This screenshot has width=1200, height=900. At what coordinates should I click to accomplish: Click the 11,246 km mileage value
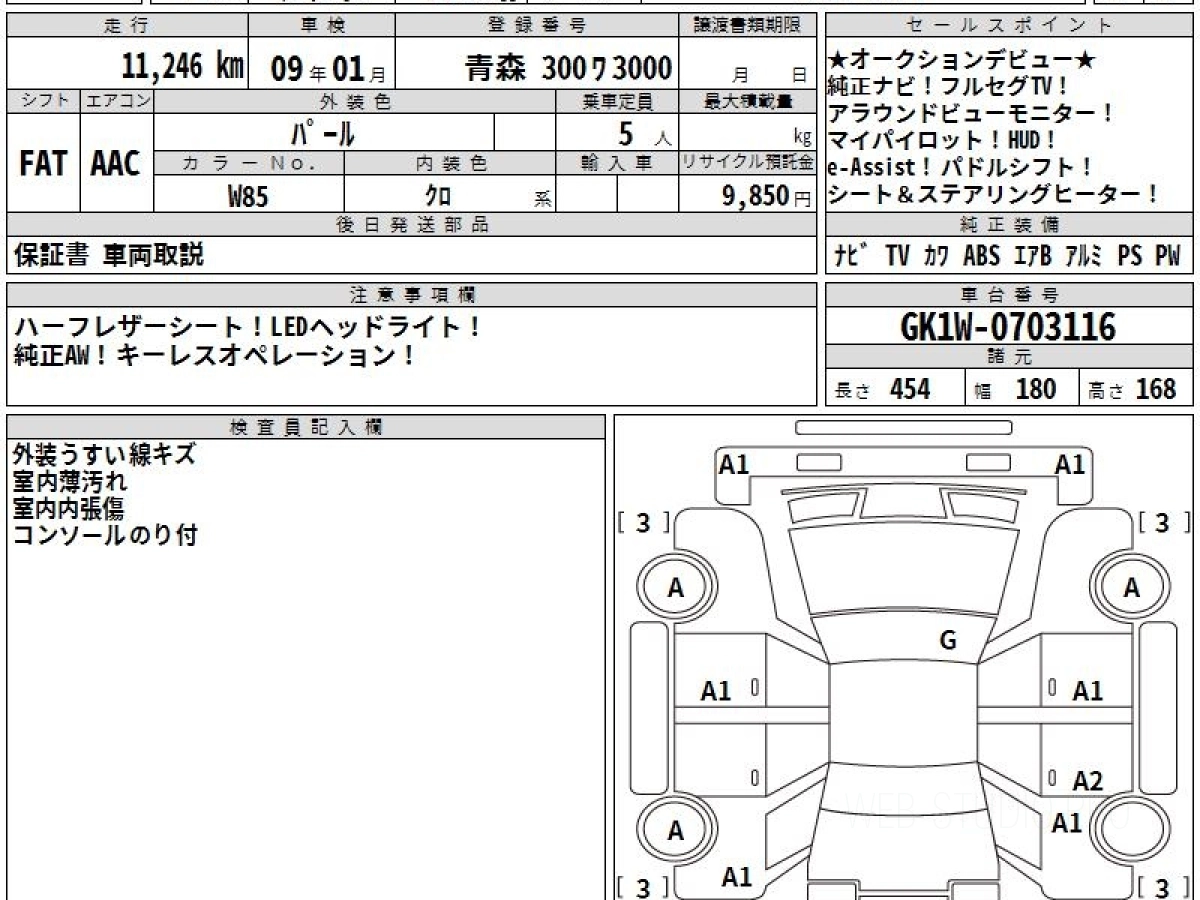click(183, 67)
